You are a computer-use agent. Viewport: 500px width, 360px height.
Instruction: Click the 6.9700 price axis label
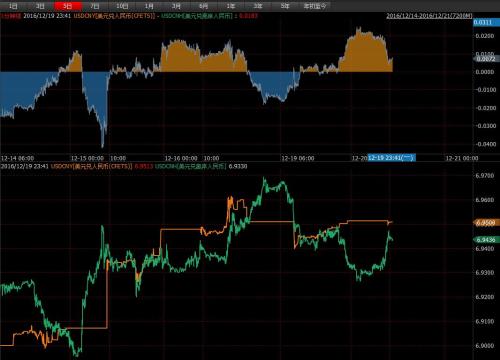point(485,176)
